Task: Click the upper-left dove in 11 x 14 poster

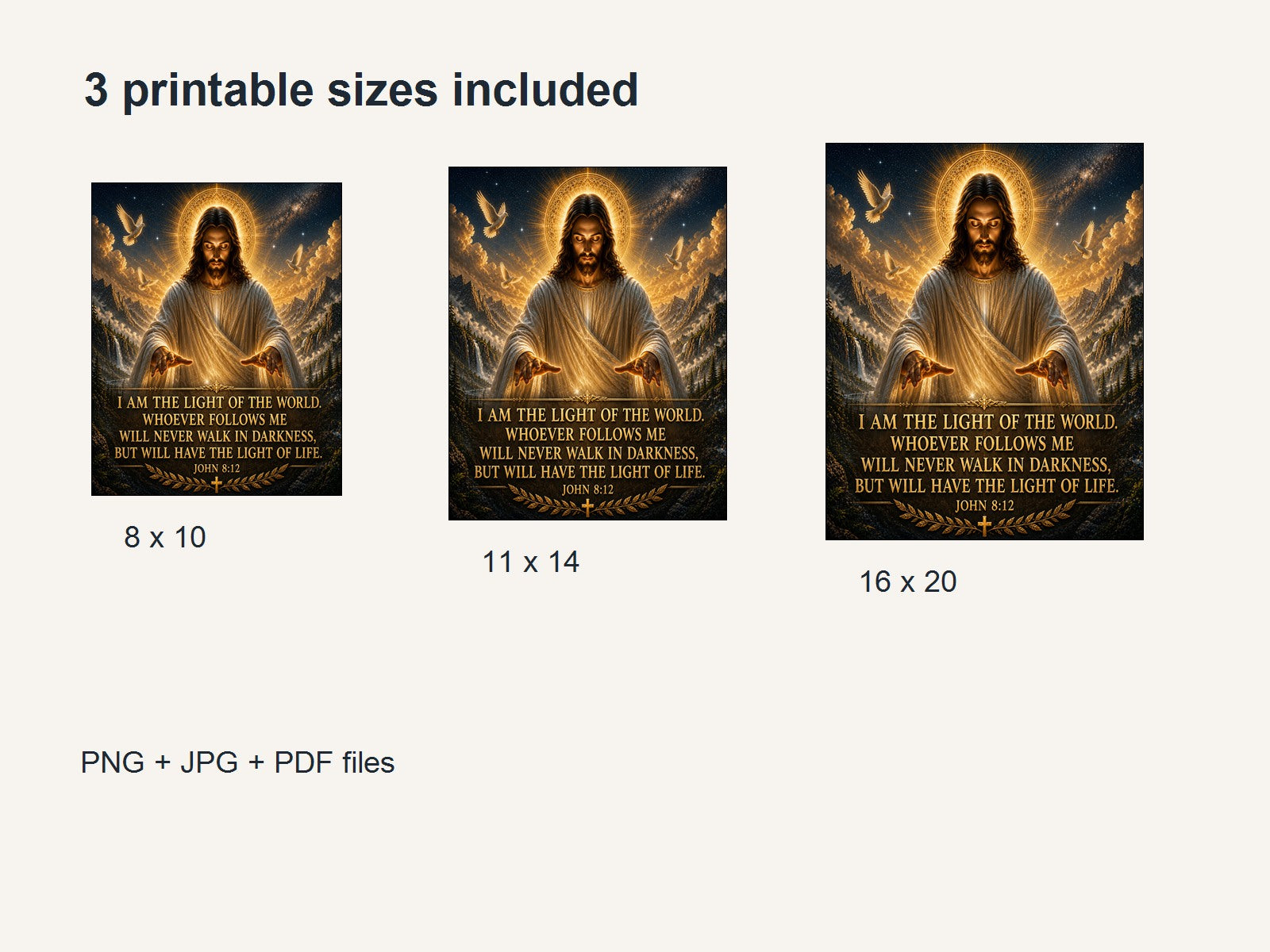Action: 492,213
